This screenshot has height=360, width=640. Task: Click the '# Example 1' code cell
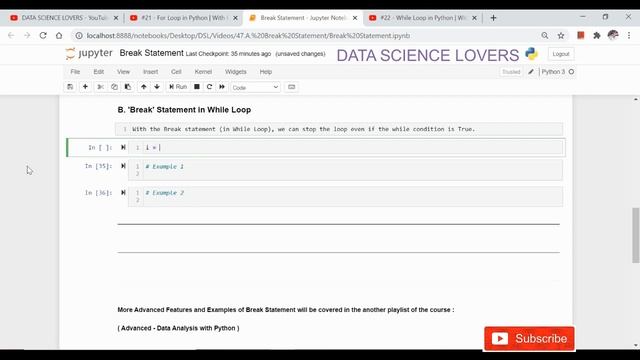[345, 170]
